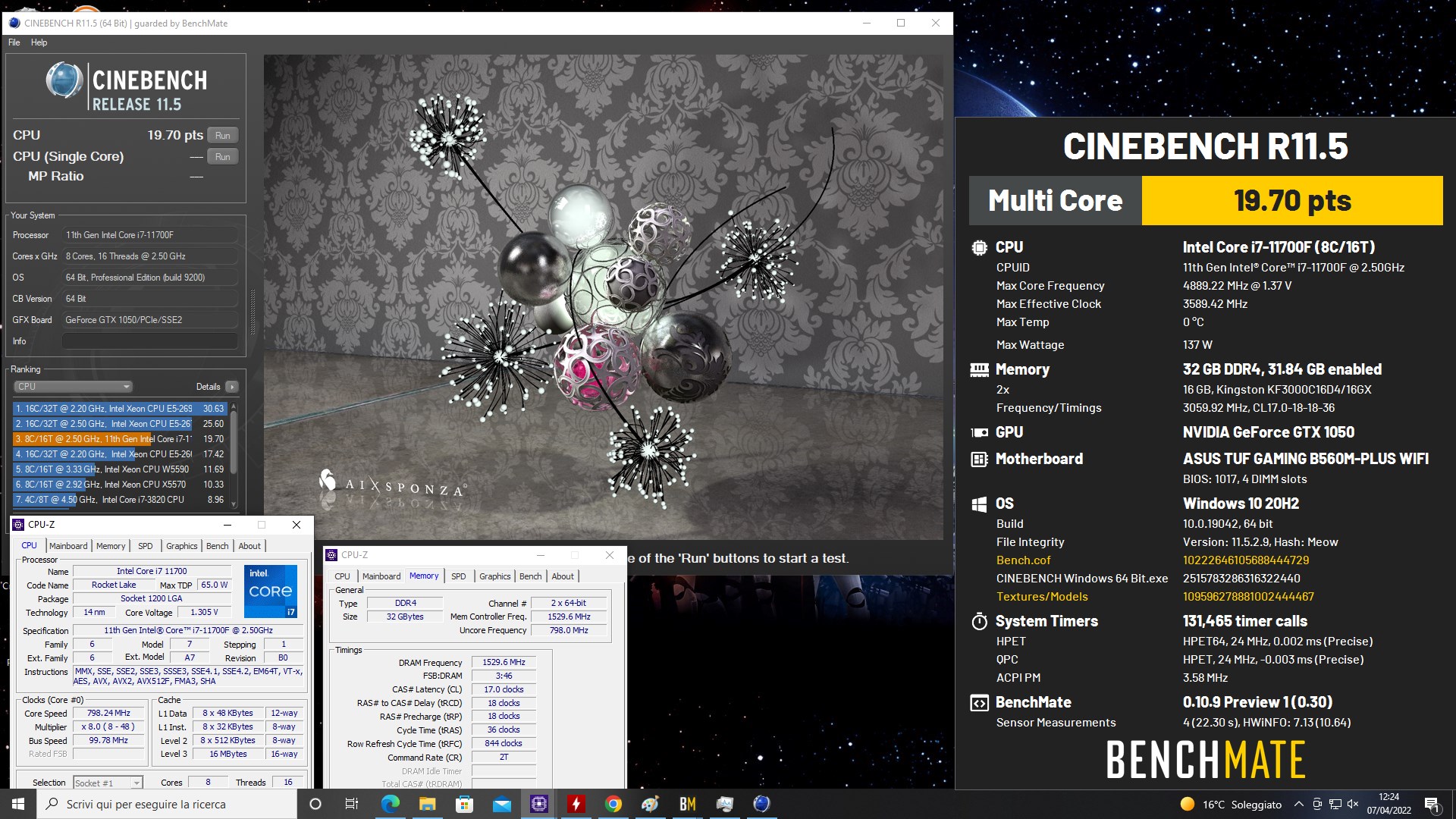
Task: Open the notification center icon
Action: [x=1432, y=804]
